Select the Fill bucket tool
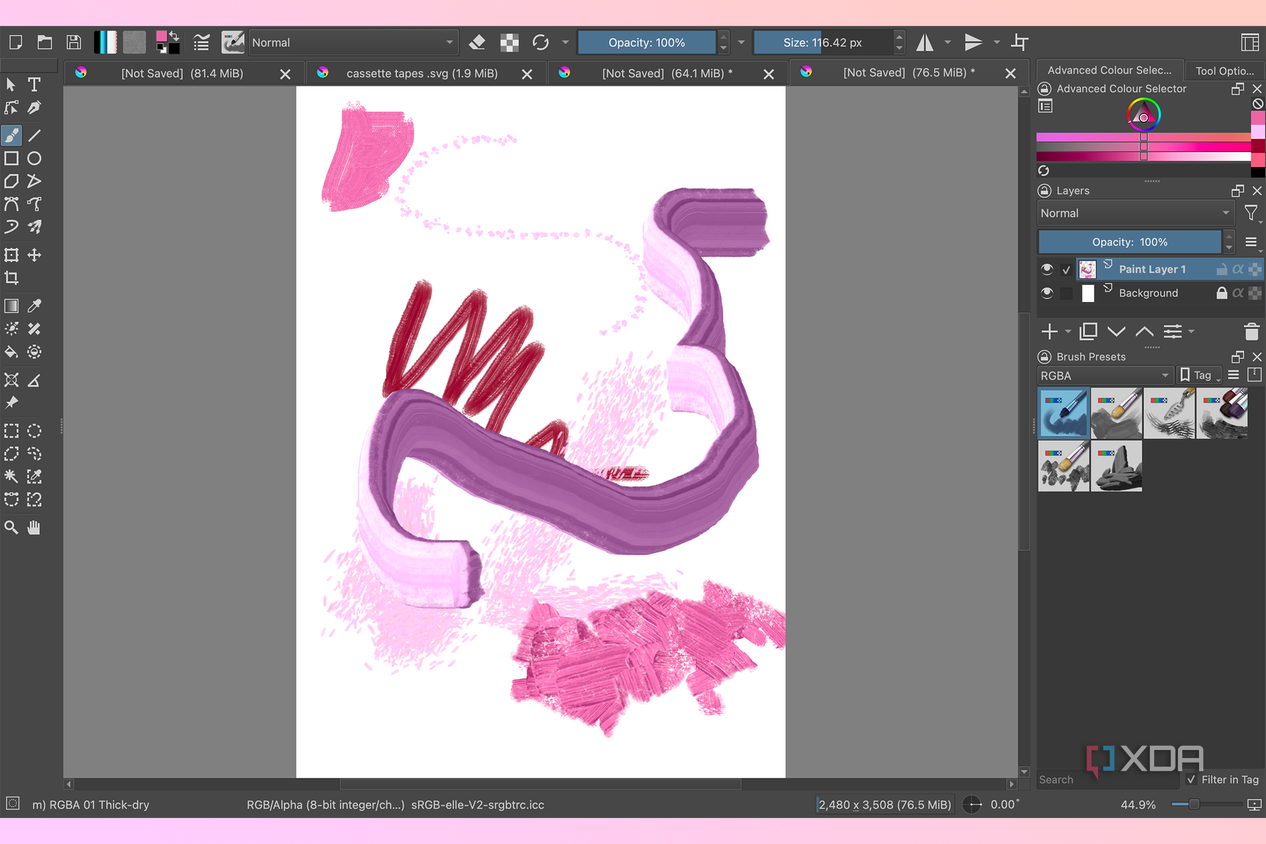The image size is (1266, 844). [x=12, y=352]
